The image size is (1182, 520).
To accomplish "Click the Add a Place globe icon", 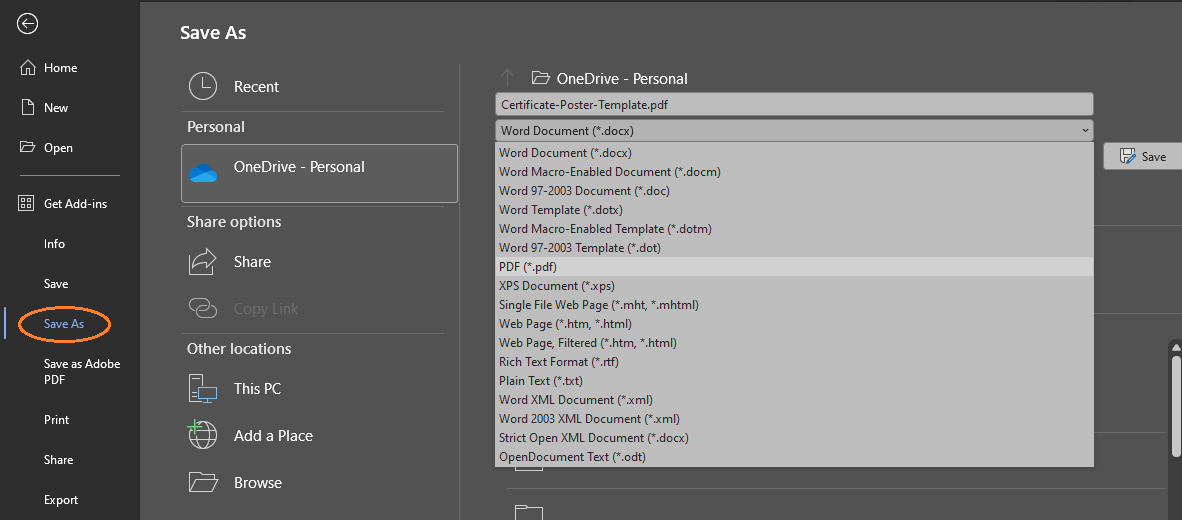I will [203, 436].
